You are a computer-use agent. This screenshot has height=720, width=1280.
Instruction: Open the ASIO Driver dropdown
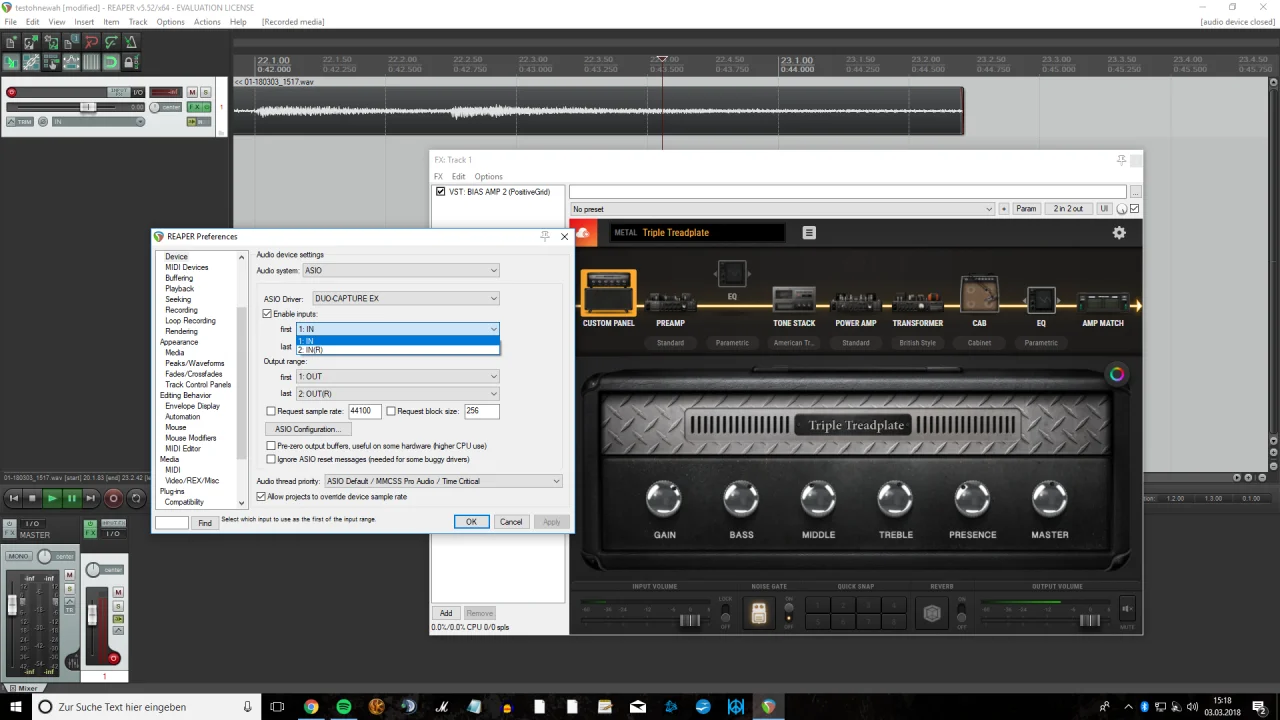click(x=405, y=298)
